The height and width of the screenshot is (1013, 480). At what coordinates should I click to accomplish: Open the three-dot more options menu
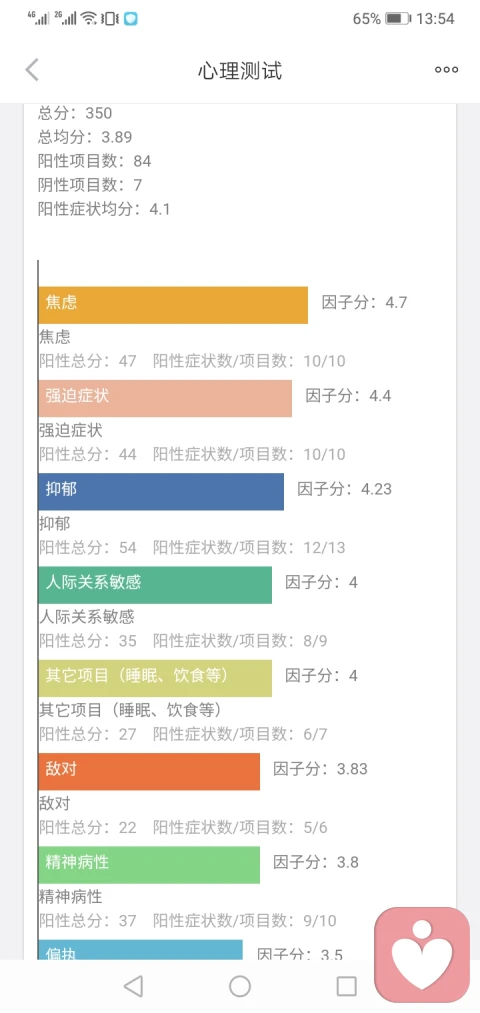tap(446, 70)
